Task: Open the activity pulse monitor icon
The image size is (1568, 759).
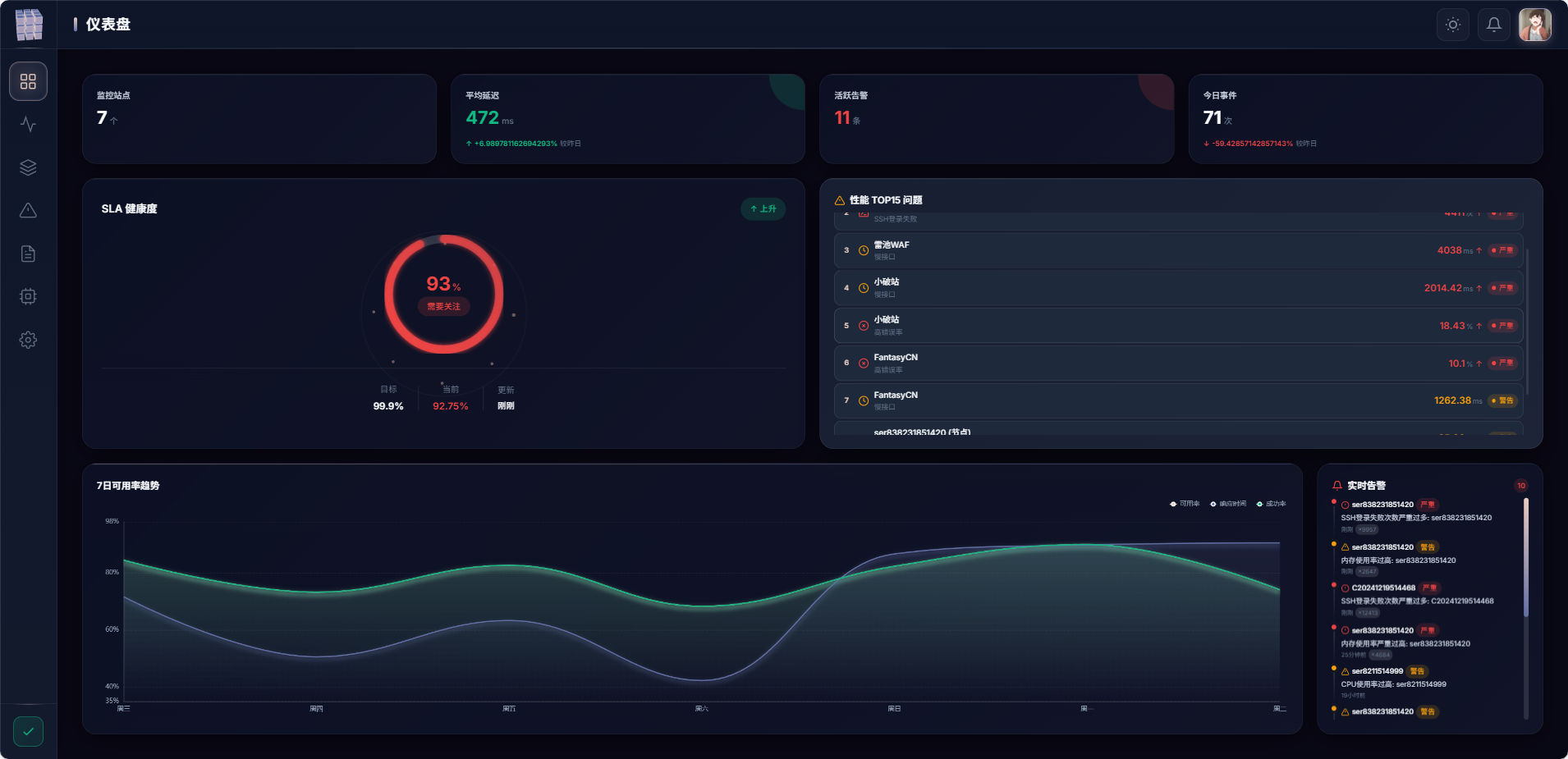Action: click(x=28, y=125)
